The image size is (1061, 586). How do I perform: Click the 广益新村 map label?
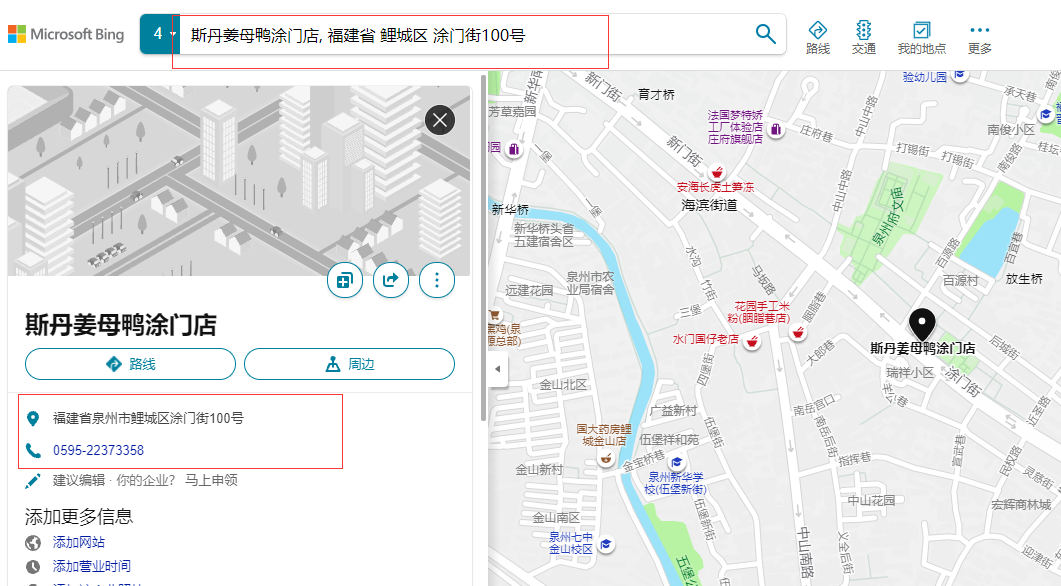tap(673, 411)
